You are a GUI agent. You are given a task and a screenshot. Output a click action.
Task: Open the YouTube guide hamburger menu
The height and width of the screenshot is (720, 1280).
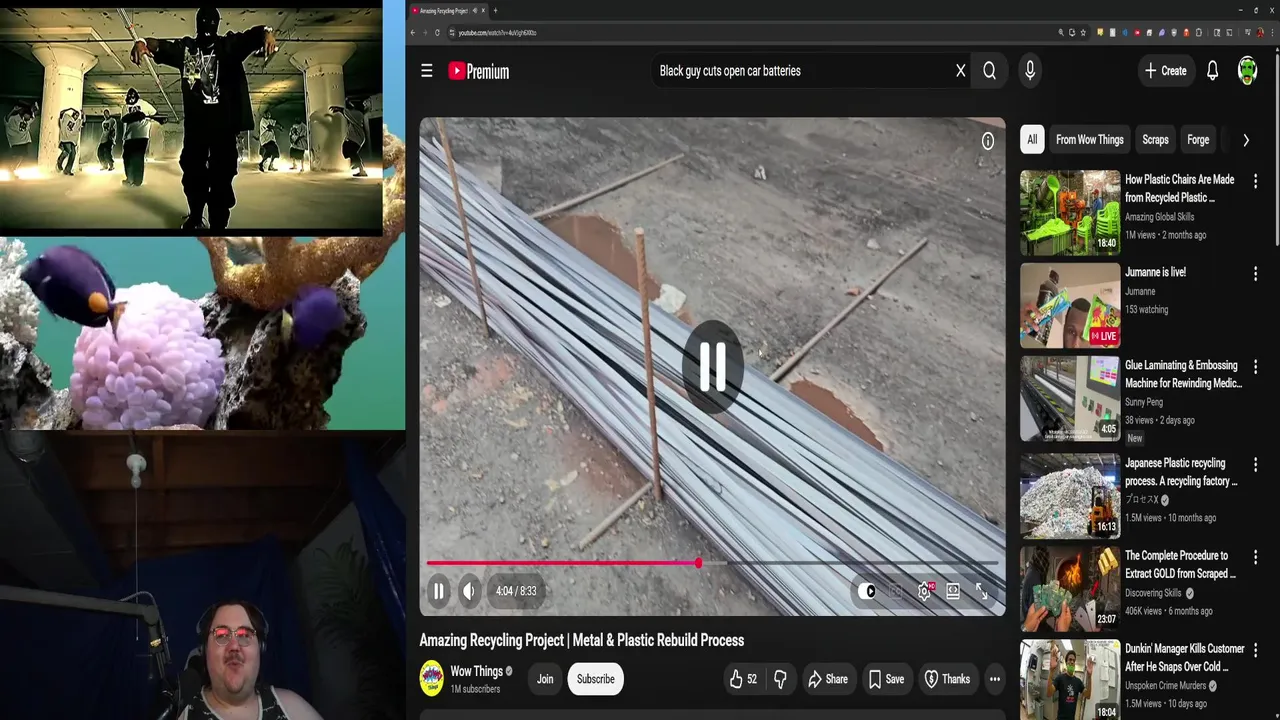[x=427, y=71]
